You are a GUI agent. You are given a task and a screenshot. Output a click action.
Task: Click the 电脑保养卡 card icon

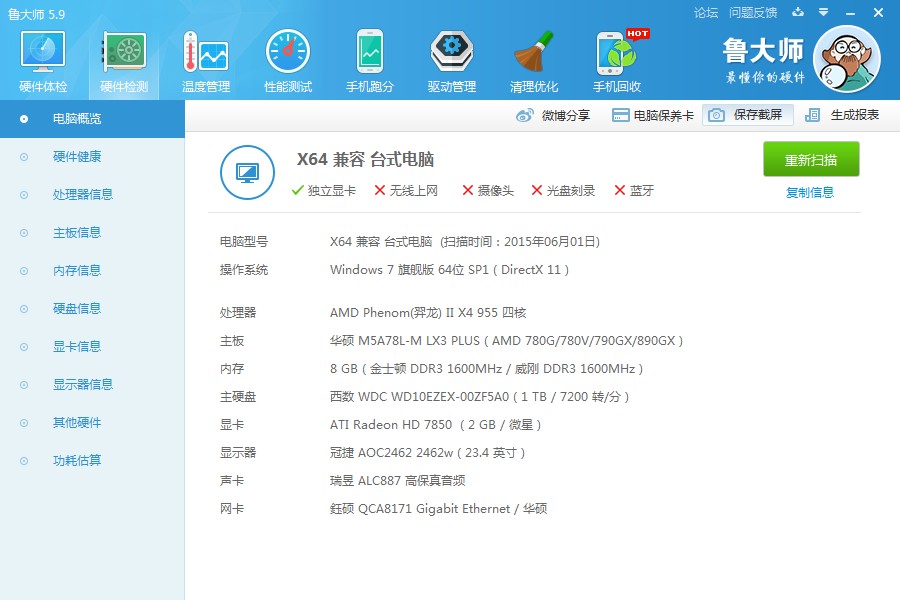point(620,115)
